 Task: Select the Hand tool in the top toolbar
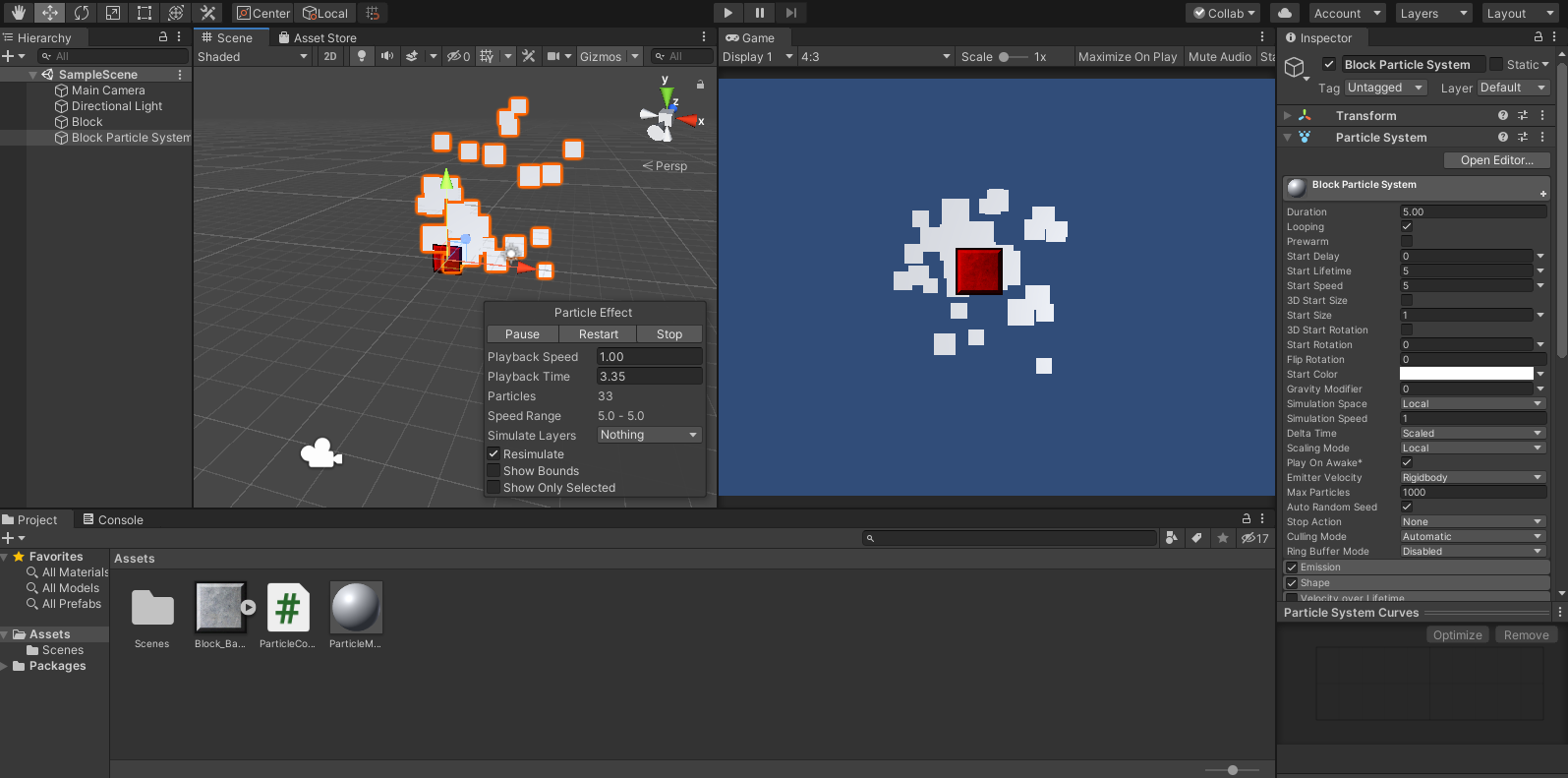point(18,13)
